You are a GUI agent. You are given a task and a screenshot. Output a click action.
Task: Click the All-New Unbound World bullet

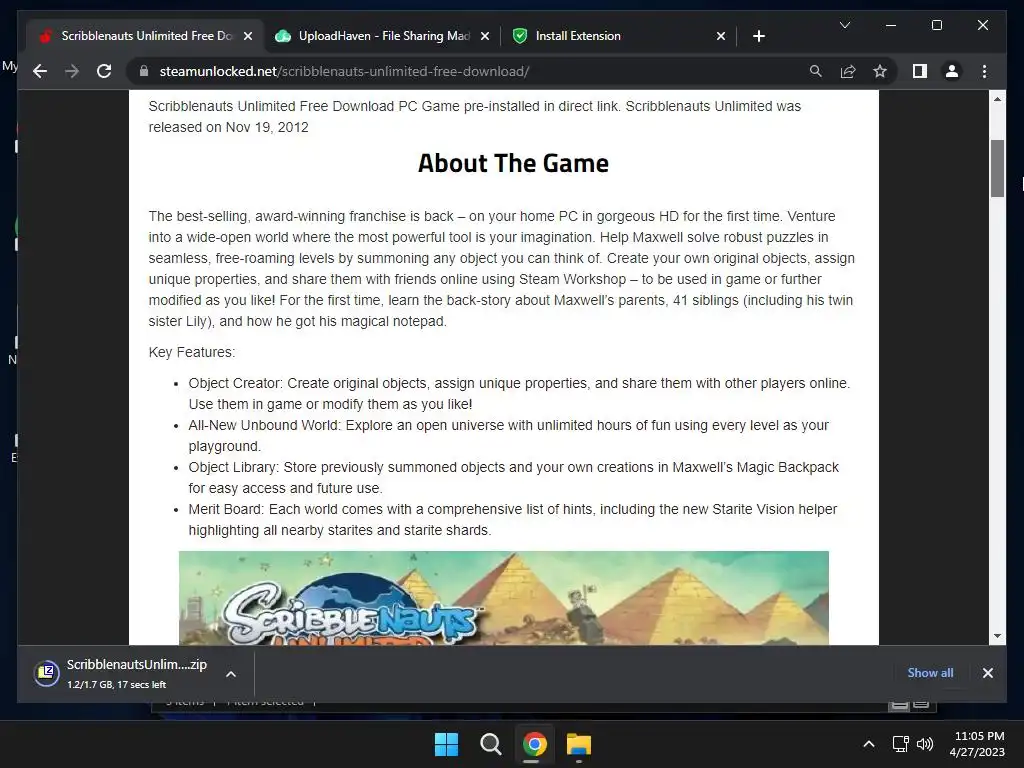point(509,436)
